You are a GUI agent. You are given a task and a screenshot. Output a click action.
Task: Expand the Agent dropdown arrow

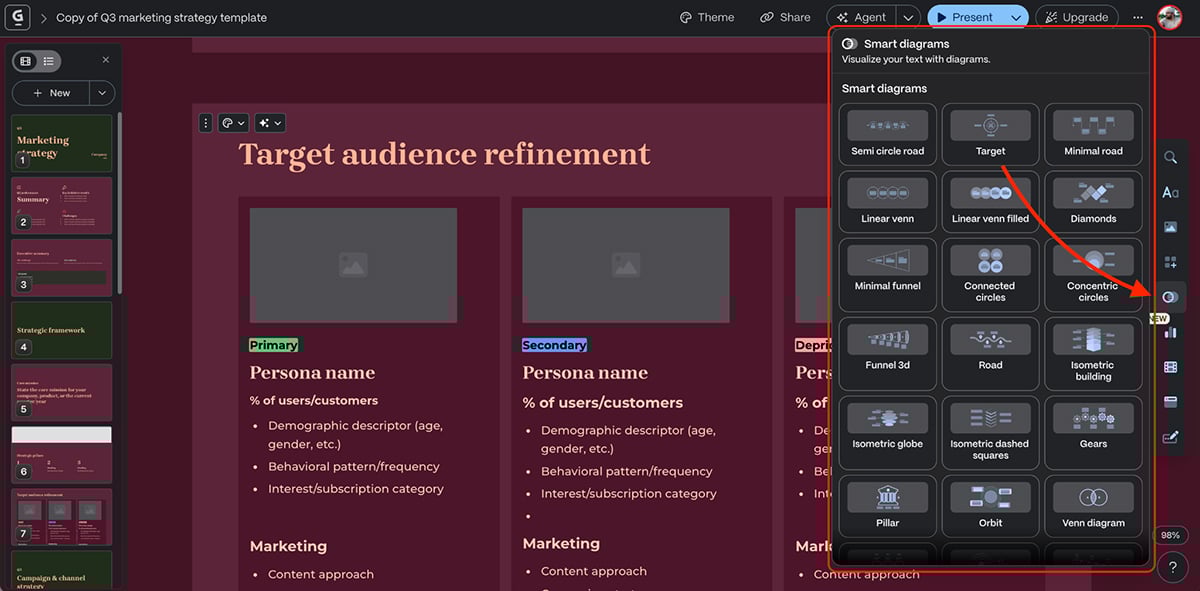point(908,17)
